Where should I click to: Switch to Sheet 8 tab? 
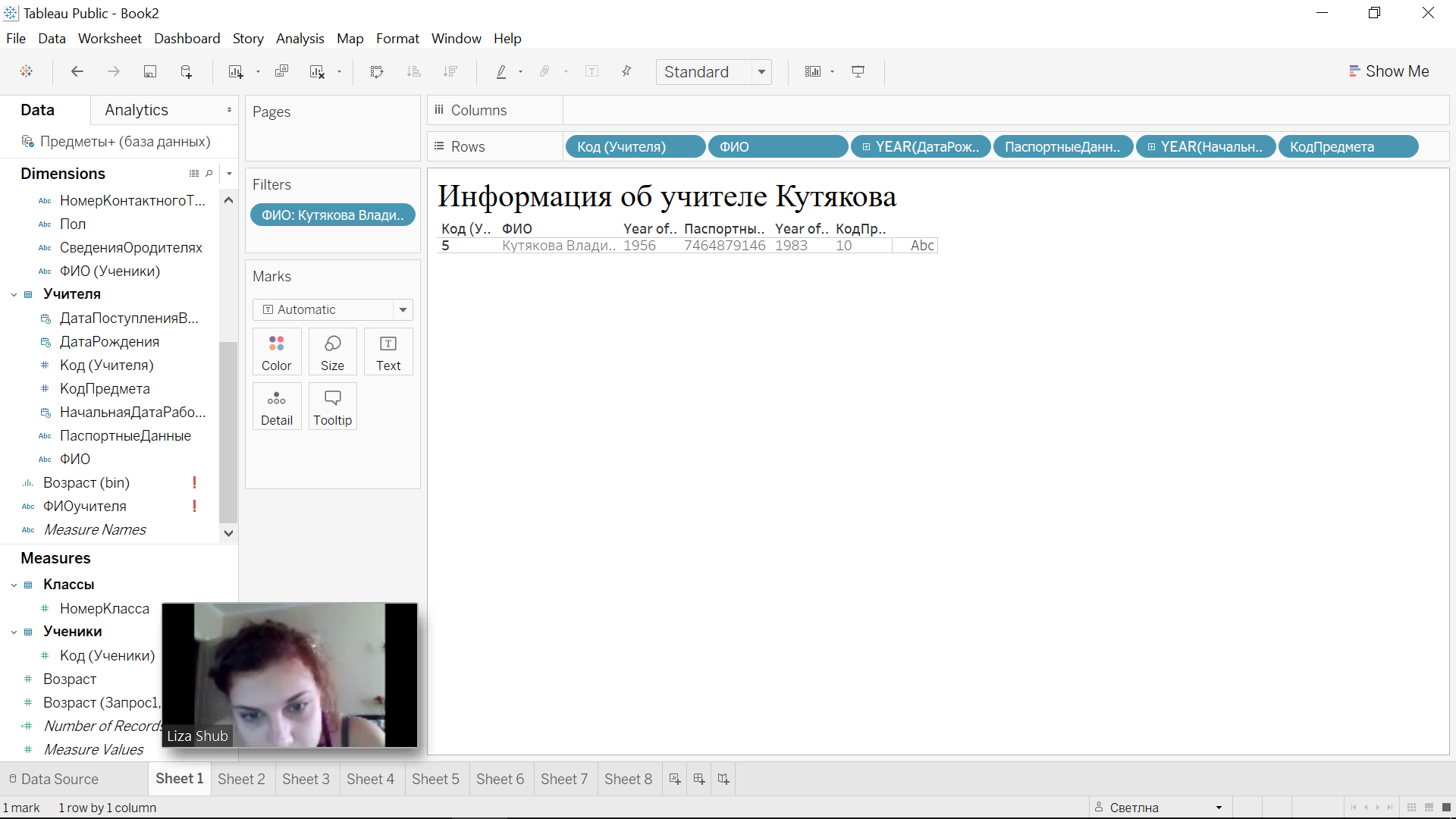click(628, 779)
